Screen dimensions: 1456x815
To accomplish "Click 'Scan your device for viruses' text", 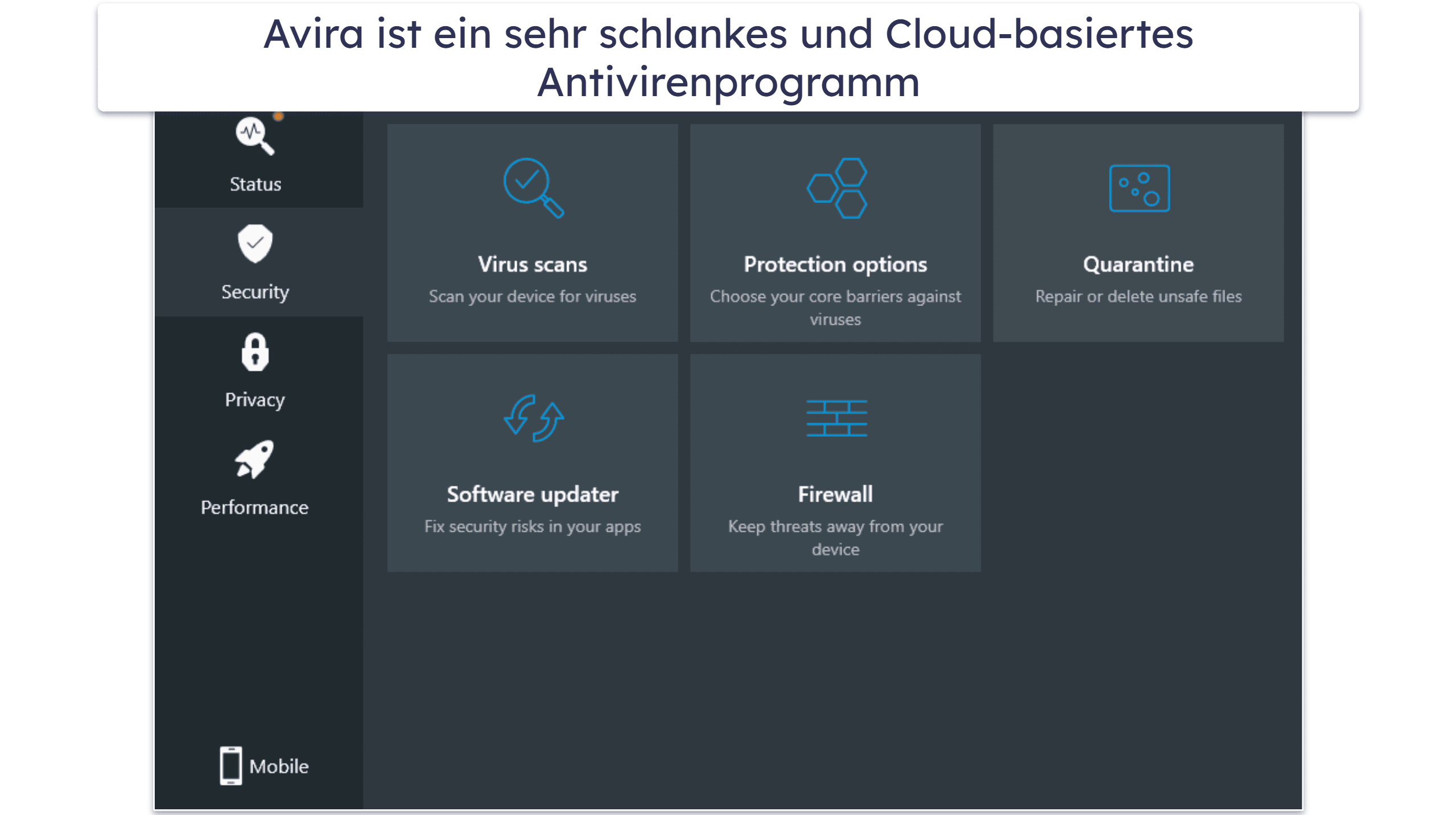I will (533, 297).
